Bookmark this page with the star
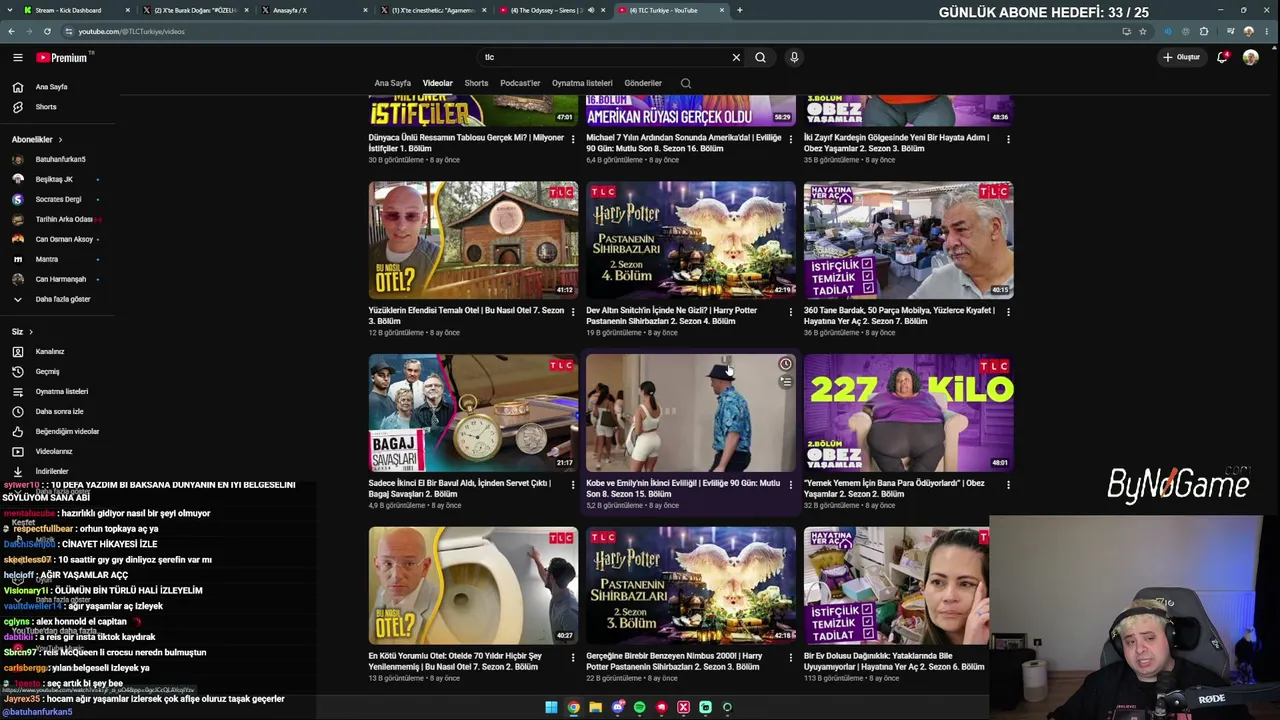The width and height of the screenshot is (1280, 720). point(1143,31)
